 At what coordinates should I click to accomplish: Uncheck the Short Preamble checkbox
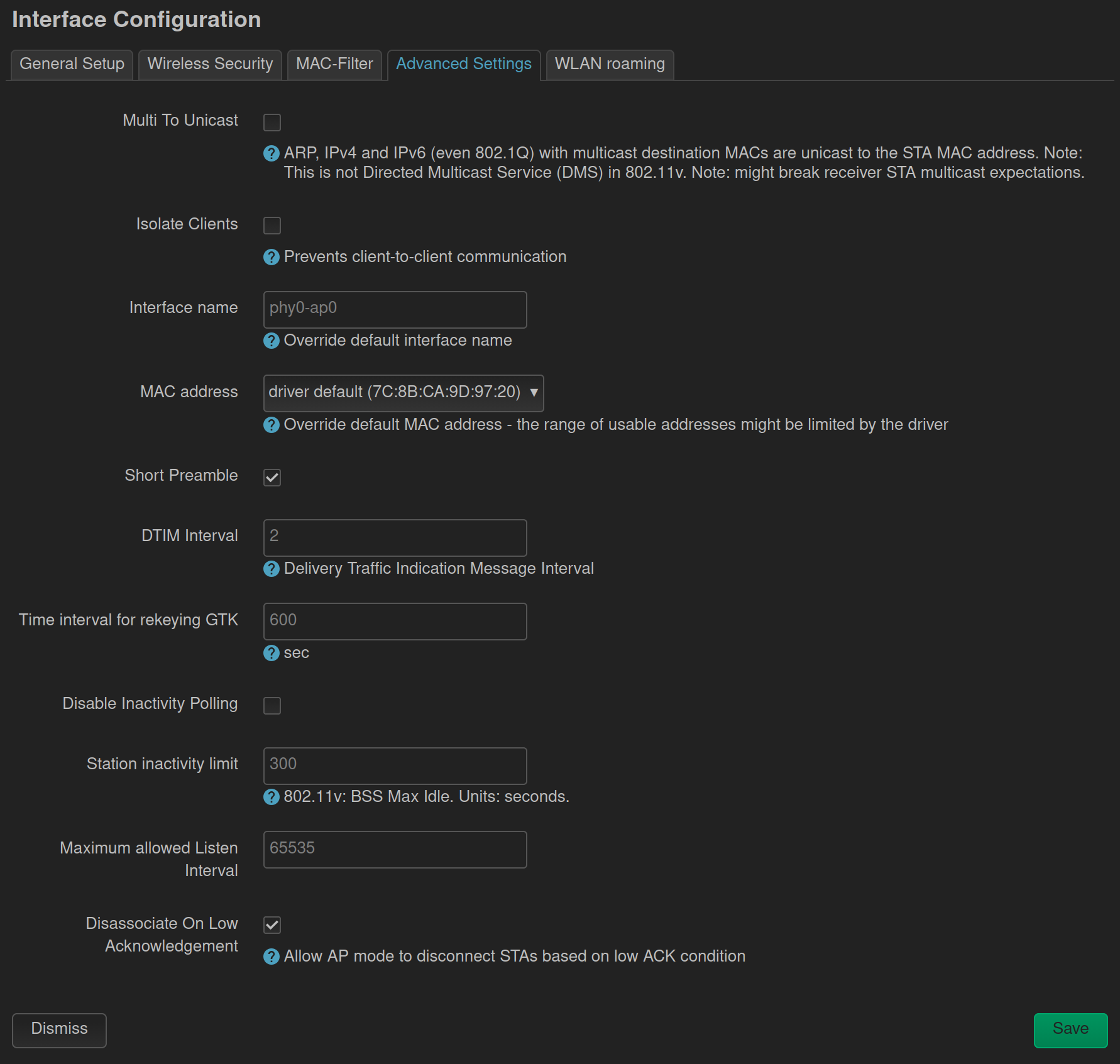(x=272, y=478)
